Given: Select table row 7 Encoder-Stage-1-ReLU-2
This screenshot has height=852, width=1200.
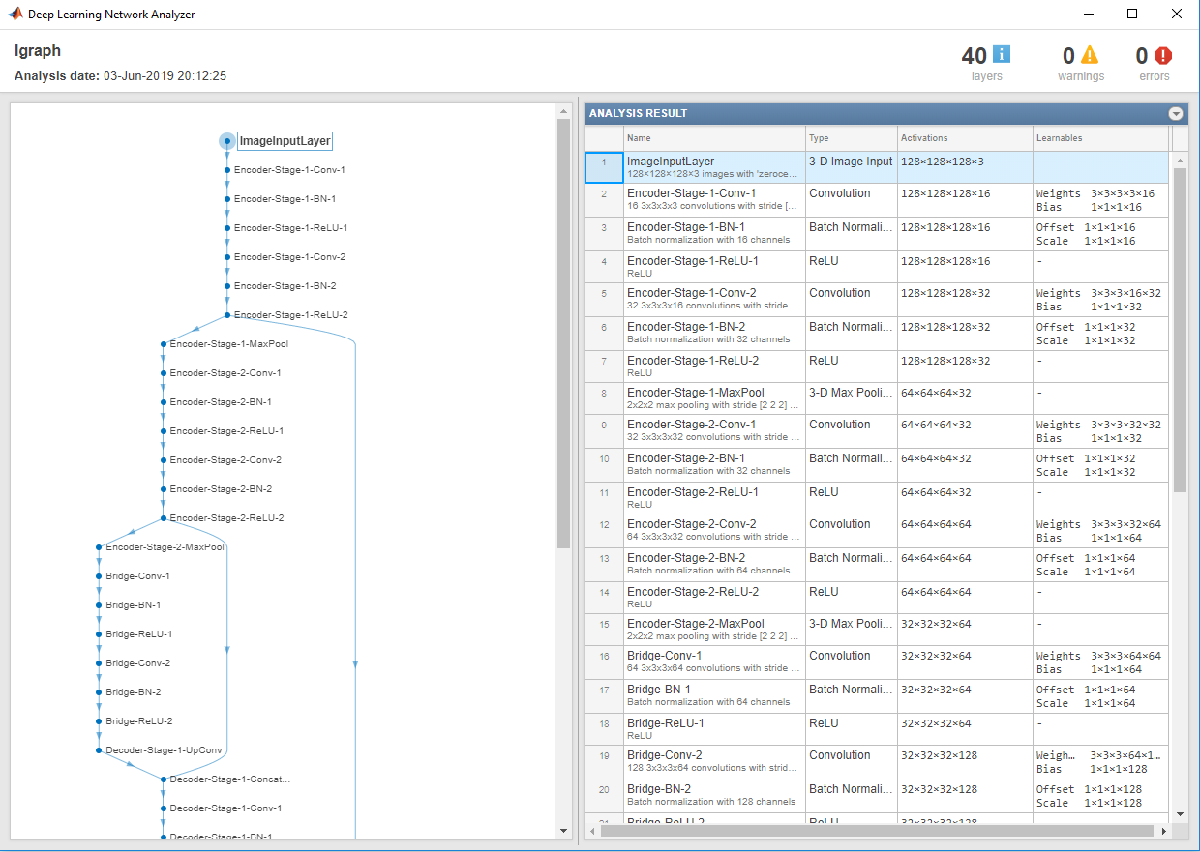Looking at the screenshot, I should [876, 366].
